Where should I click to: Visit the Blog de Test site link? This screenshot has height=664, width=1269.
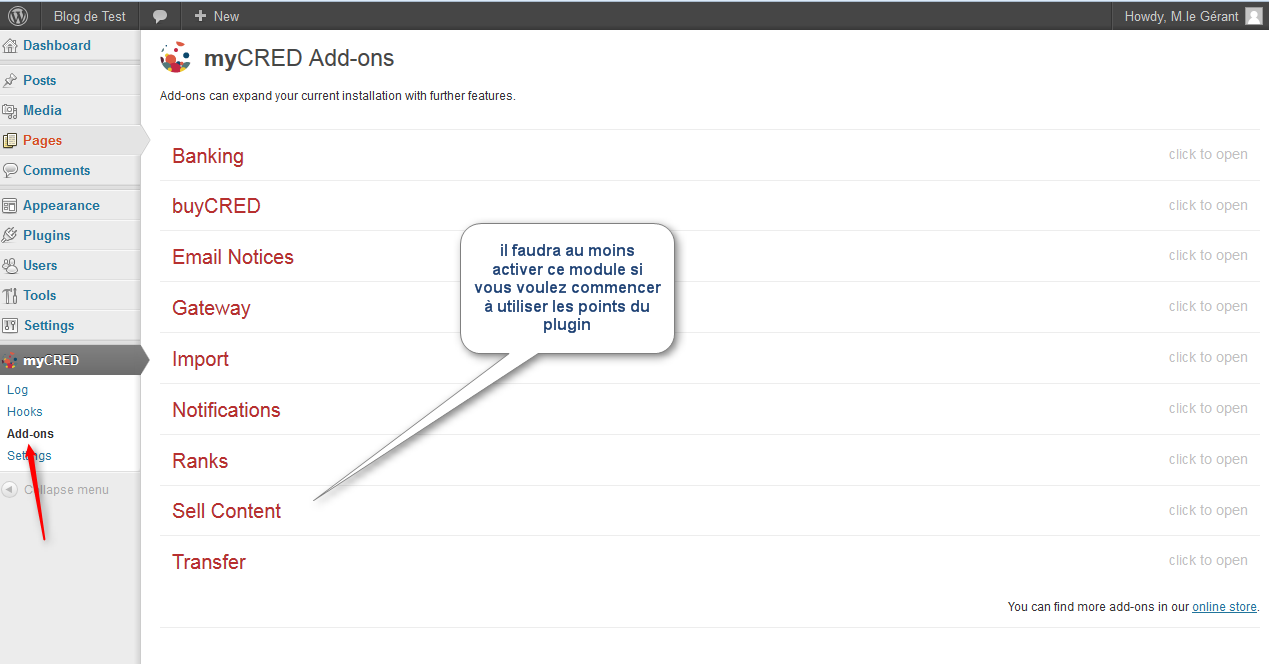pos(90,16)
